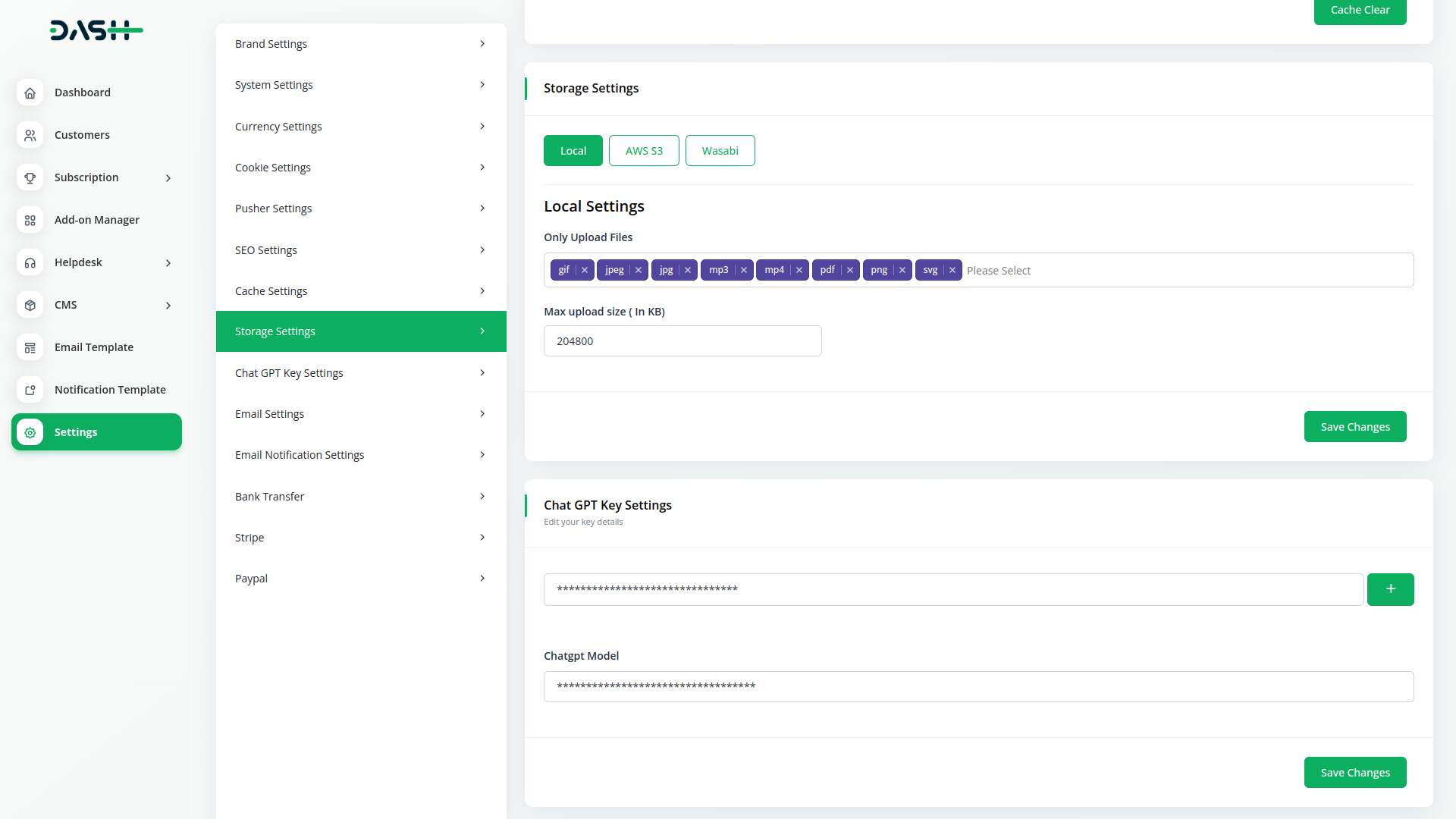Switch storage type to AWS S3
Viewport: 1456px width, 819px height.
[644, 150]
